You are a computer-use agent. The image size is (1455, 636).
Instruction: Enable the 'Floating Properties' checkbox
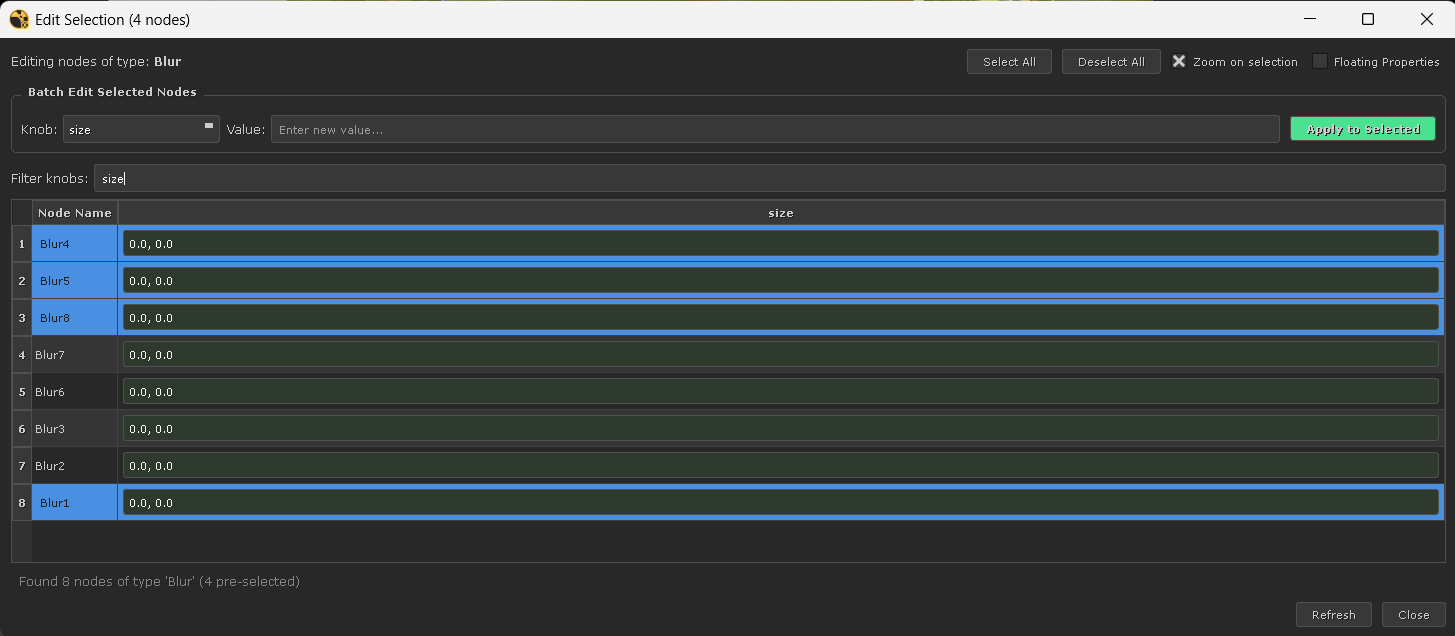point(1322,61)
